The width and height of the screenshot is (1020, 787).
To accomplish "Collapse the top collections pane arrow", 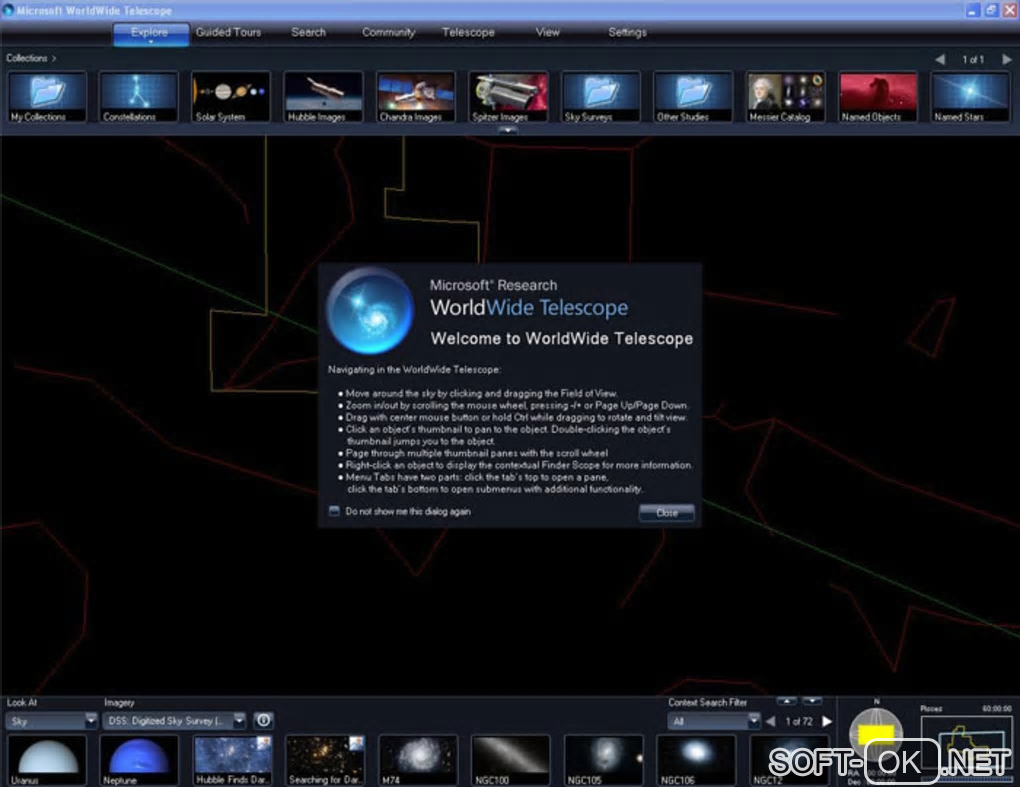I will (508, 130).
